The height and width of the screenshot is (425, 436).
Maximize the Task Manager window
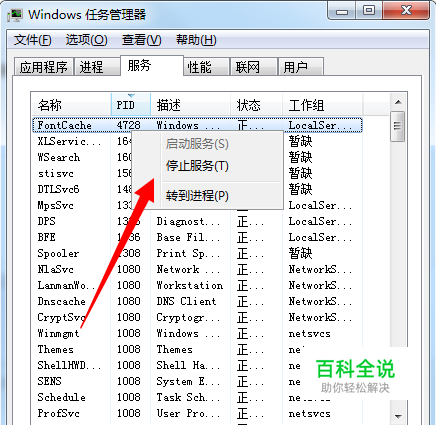coord(369,10)
